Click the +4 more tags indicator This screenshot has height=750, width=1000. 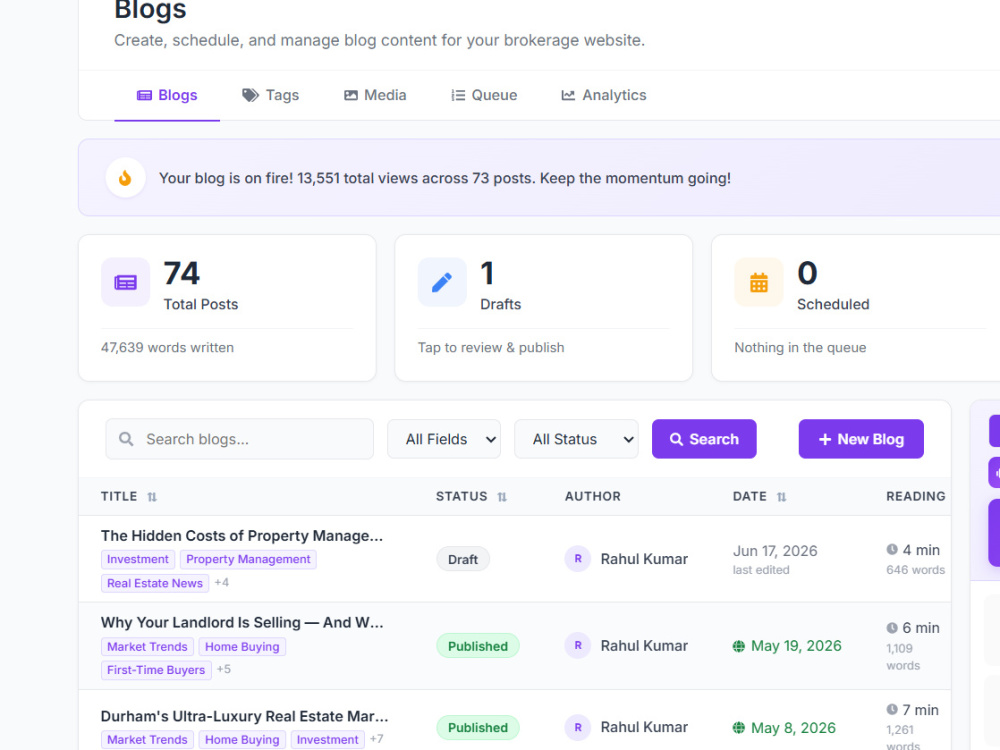[222, 582]
